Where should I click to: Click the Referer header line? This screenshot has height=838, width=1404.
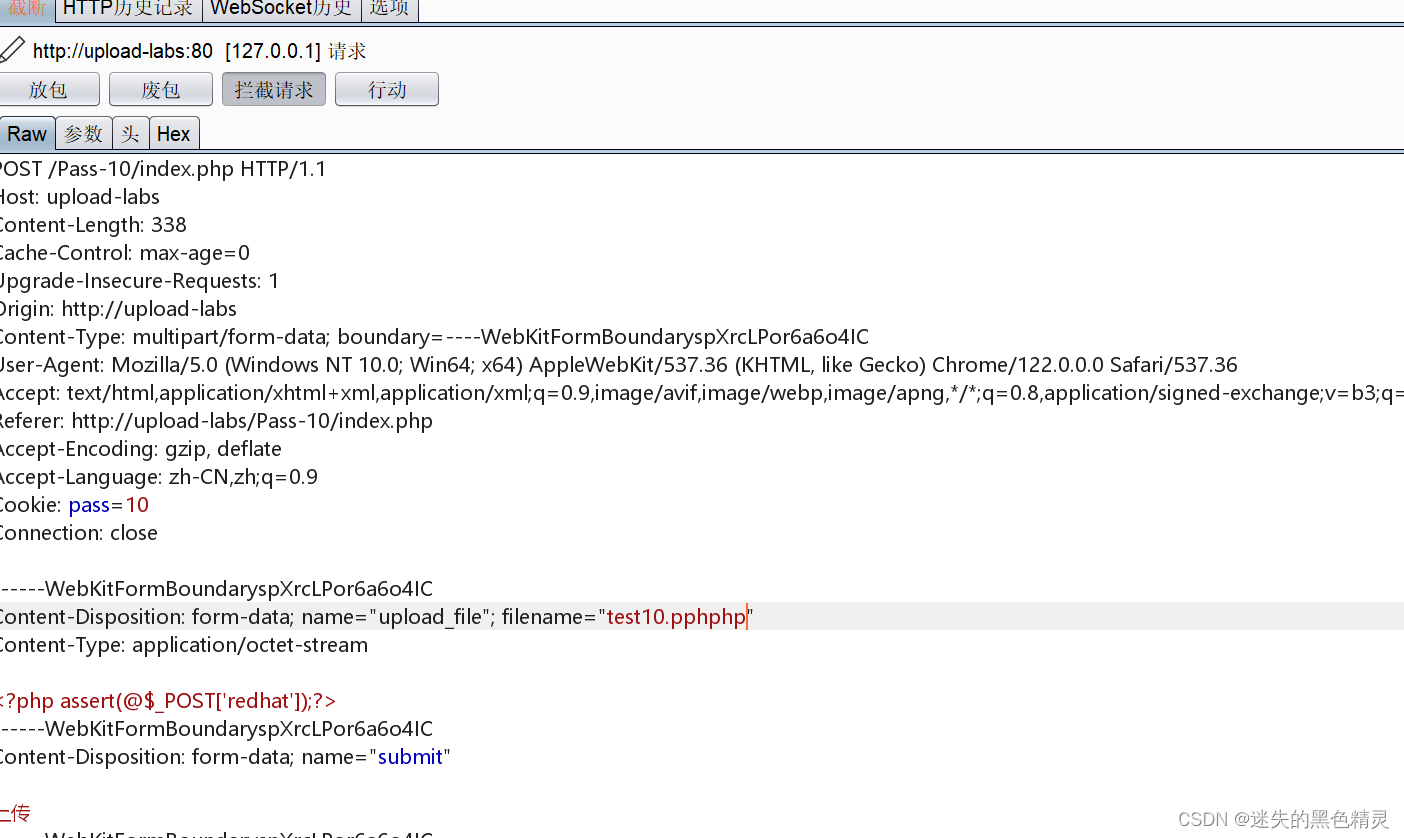(x=216, y=421)
